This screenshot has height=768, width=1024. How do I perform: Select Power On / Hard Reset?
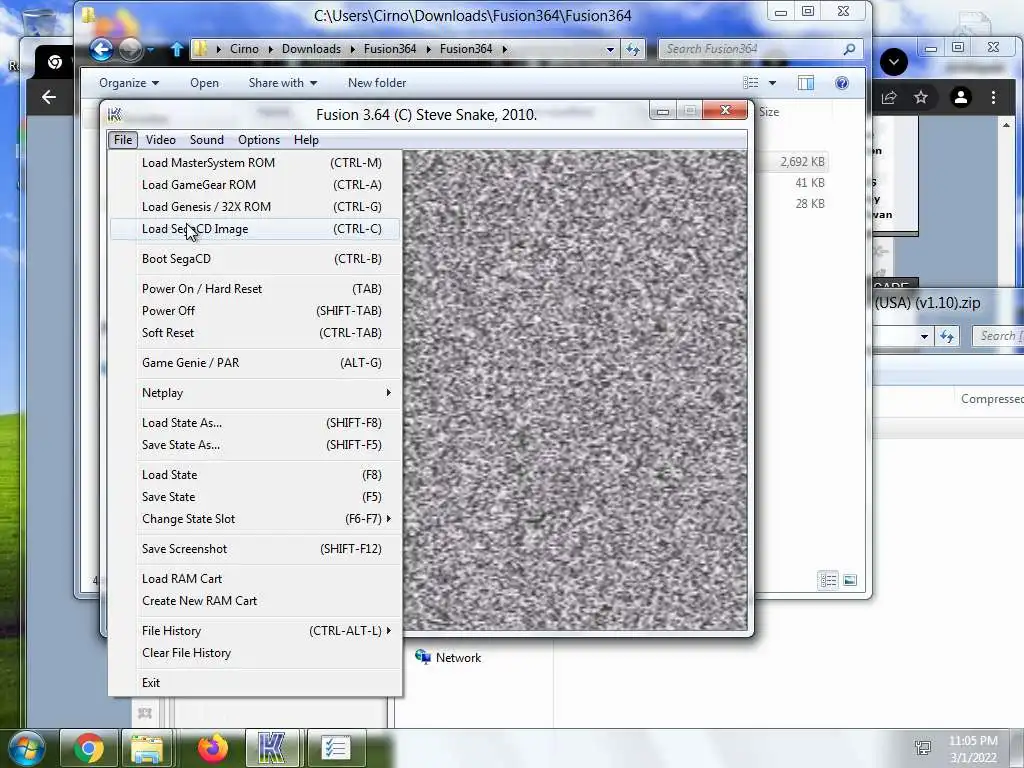pos(255,289)
